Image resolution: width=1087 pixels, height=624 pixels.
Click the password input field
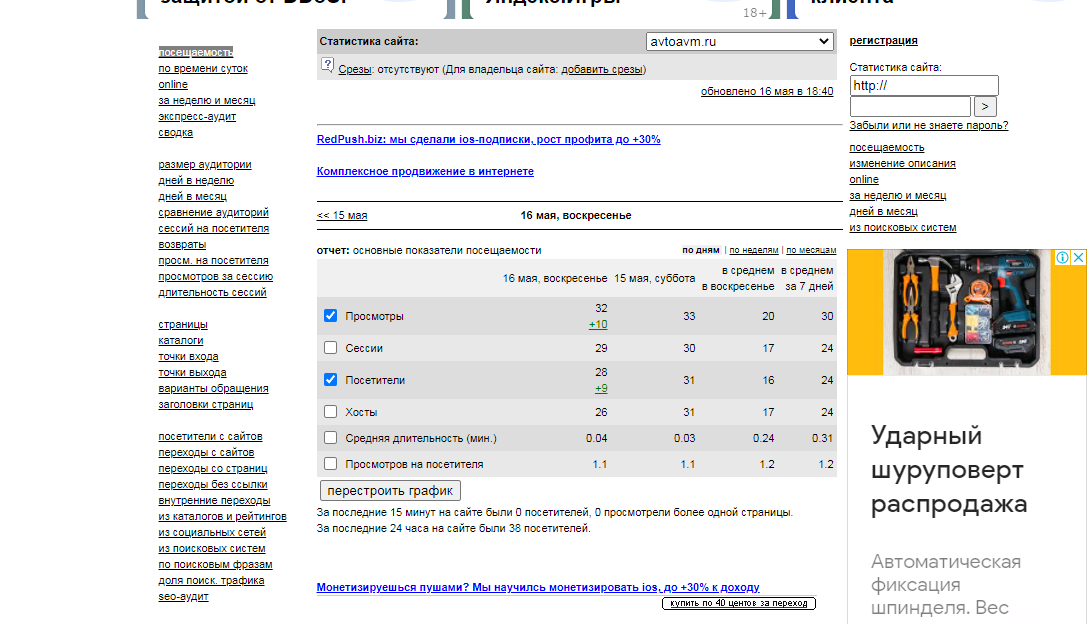click(910, 106)
